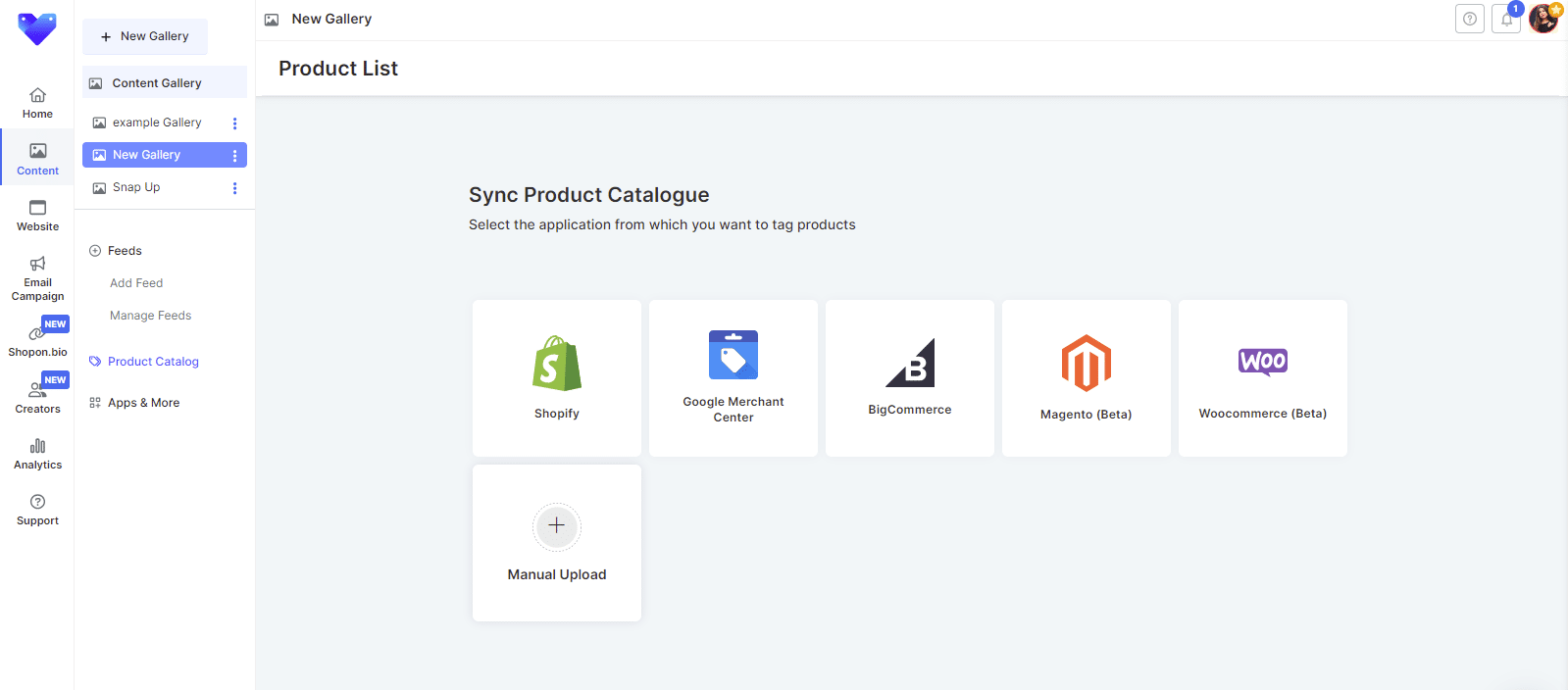Viewport: 1568px width, 690px height.
Task: Click the Manage Feeds link
Action: 150,316
